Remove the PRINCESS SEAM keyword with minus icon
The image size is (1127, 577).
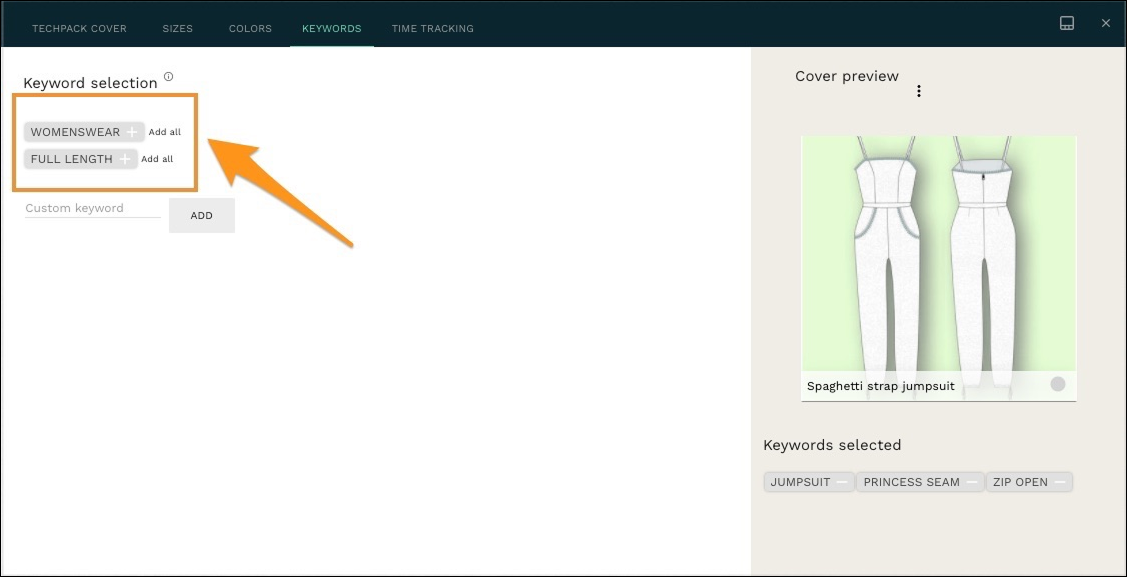pos(971,482)
